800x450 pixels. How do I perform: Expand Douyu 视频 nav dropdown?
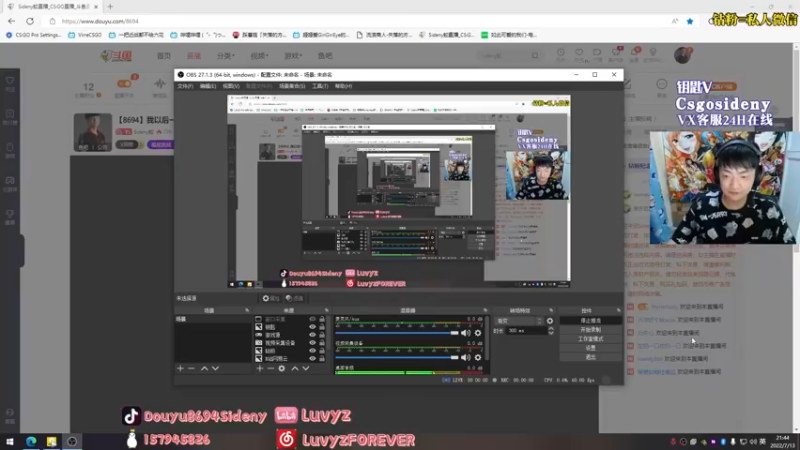tap(259, 56)
